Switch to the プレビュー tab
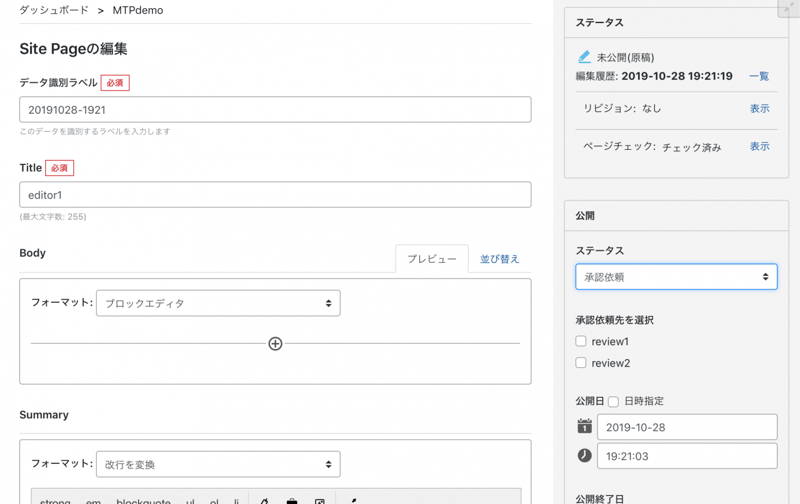 [x=431, y=259]
